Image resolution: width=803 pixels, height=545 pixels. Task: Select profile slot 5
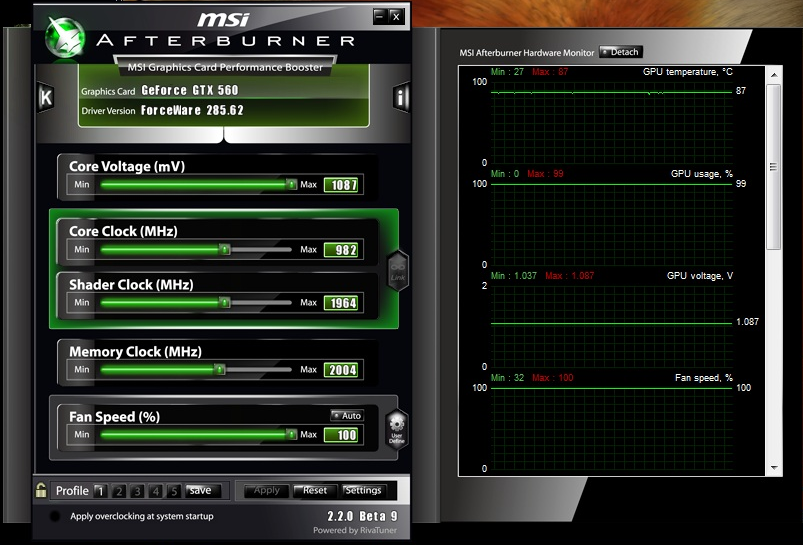click(x=174, y=491)
